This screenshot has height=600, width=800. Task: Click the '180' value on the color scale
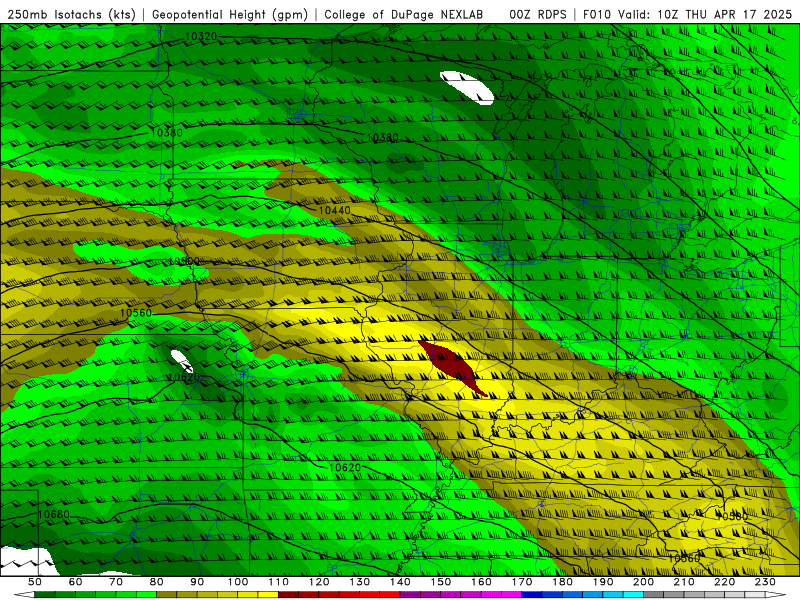pos(563,582)
